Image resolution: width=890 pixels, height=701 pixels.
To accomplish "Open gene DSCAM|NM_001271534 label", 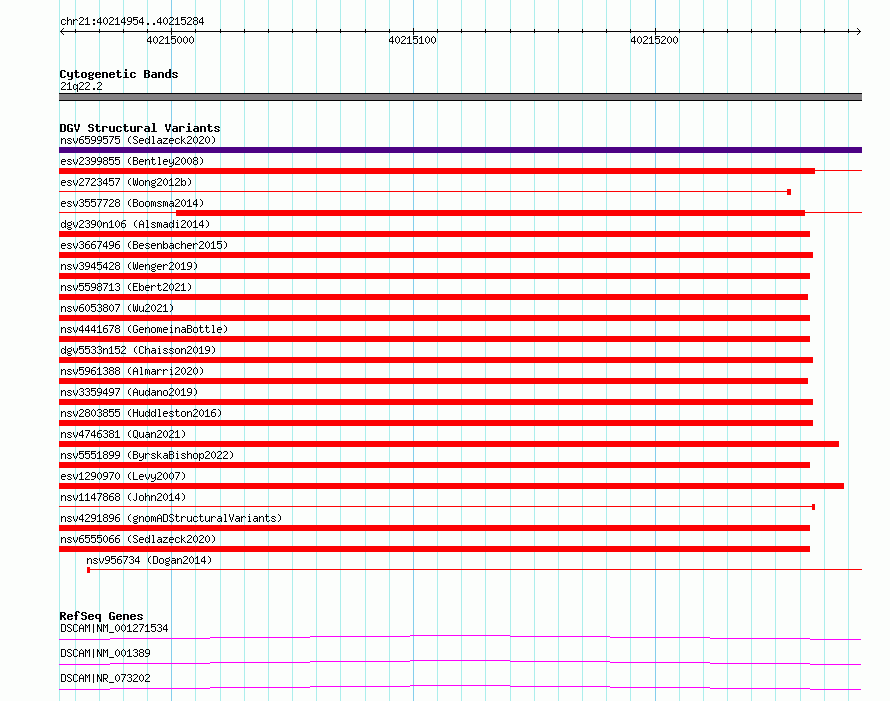I will click(114, 628).
